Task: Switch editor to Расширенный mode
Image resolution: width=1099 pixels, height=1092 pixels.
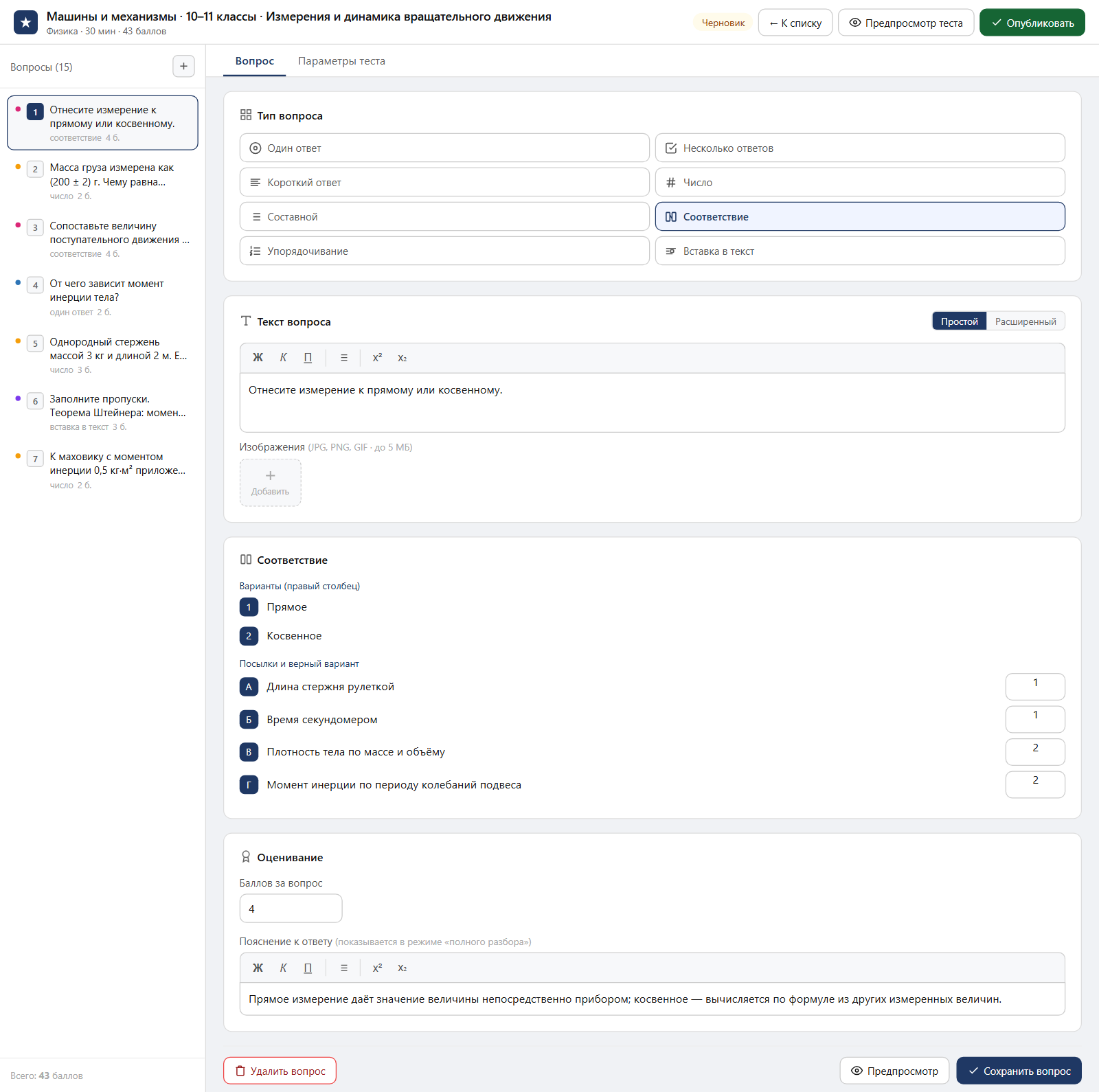Action: coord(1026,321)
